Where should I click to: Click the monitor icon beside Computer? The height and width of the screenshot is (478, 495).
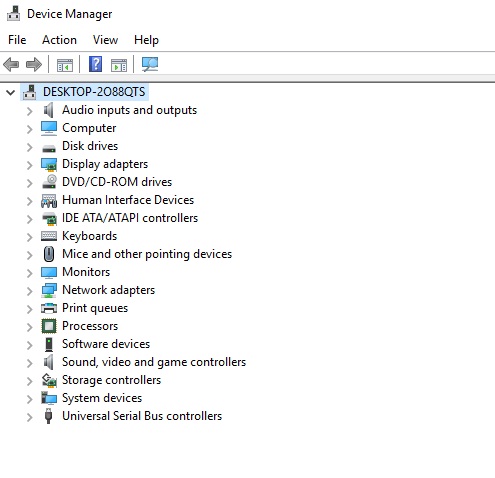click(x=49, y=128)
